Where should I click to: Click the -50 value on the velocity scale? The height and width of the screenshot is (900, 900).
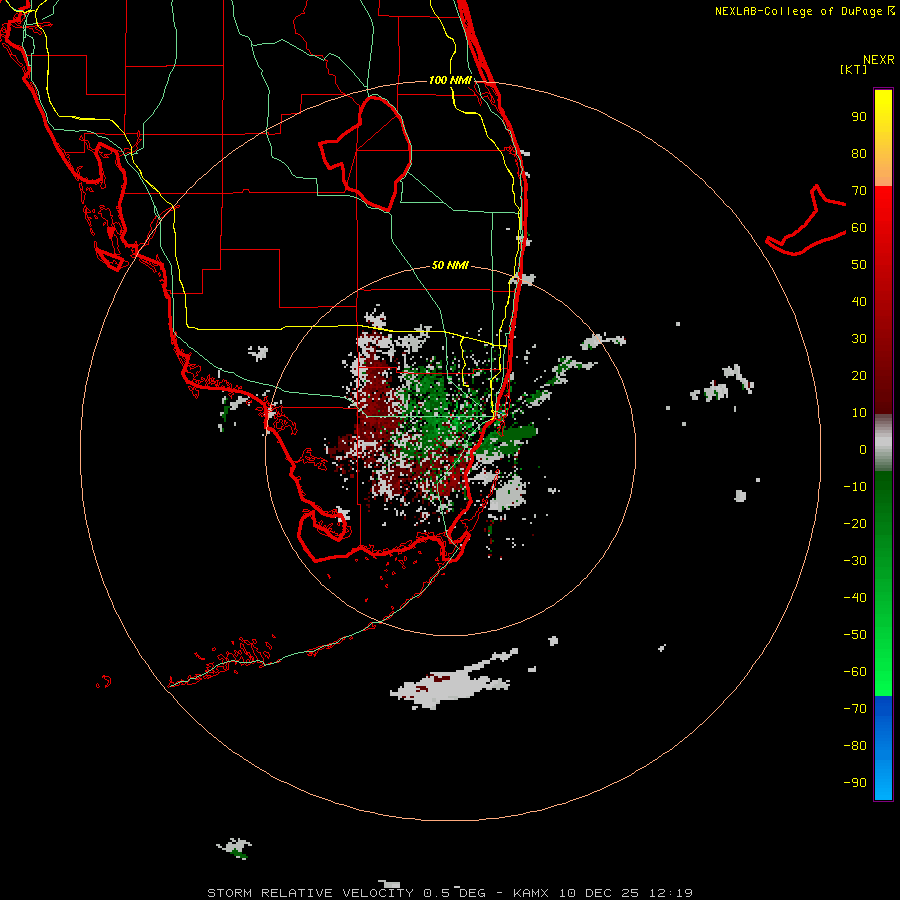point(855,635)
